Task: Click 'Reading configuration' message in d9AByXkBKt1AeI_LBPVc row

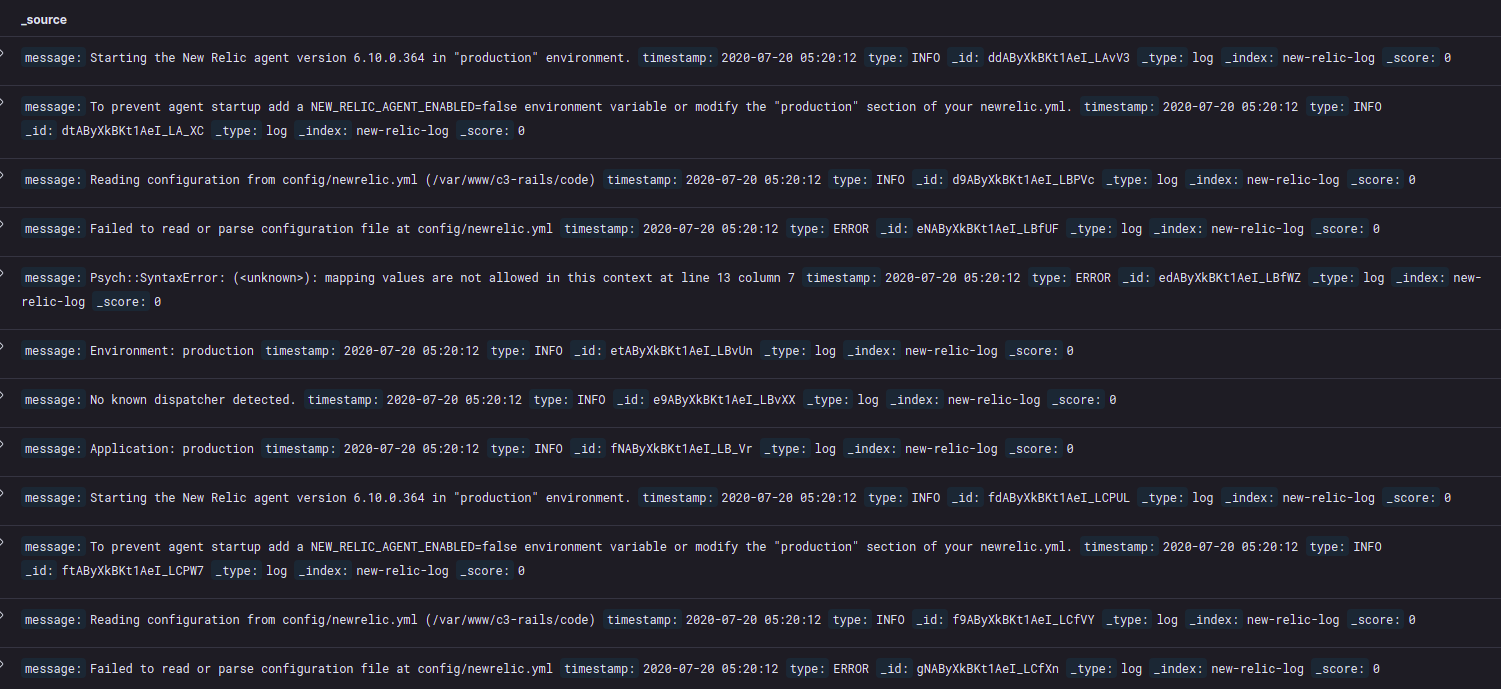Action: tap(343, 180)
